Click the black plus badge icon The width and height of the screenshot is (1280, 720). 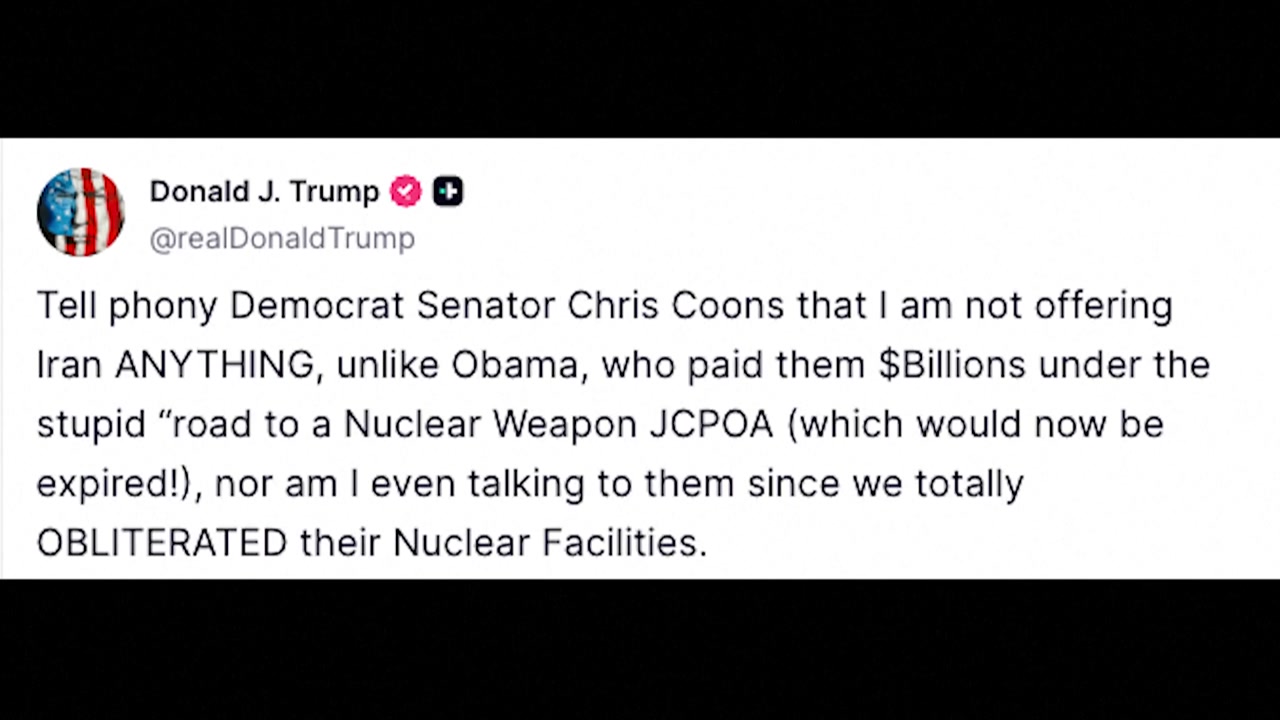pyautogui.click(x=447, y=191)
